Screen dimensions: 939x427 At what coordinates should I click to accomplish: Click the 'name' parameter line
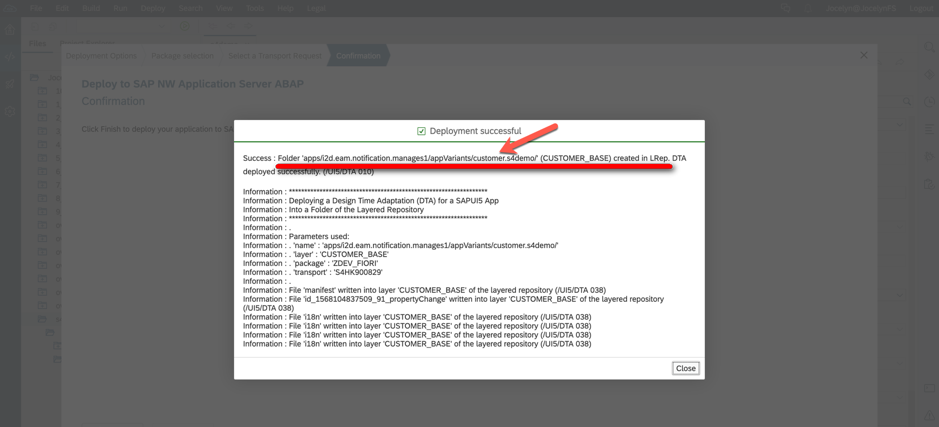(401, 246)
